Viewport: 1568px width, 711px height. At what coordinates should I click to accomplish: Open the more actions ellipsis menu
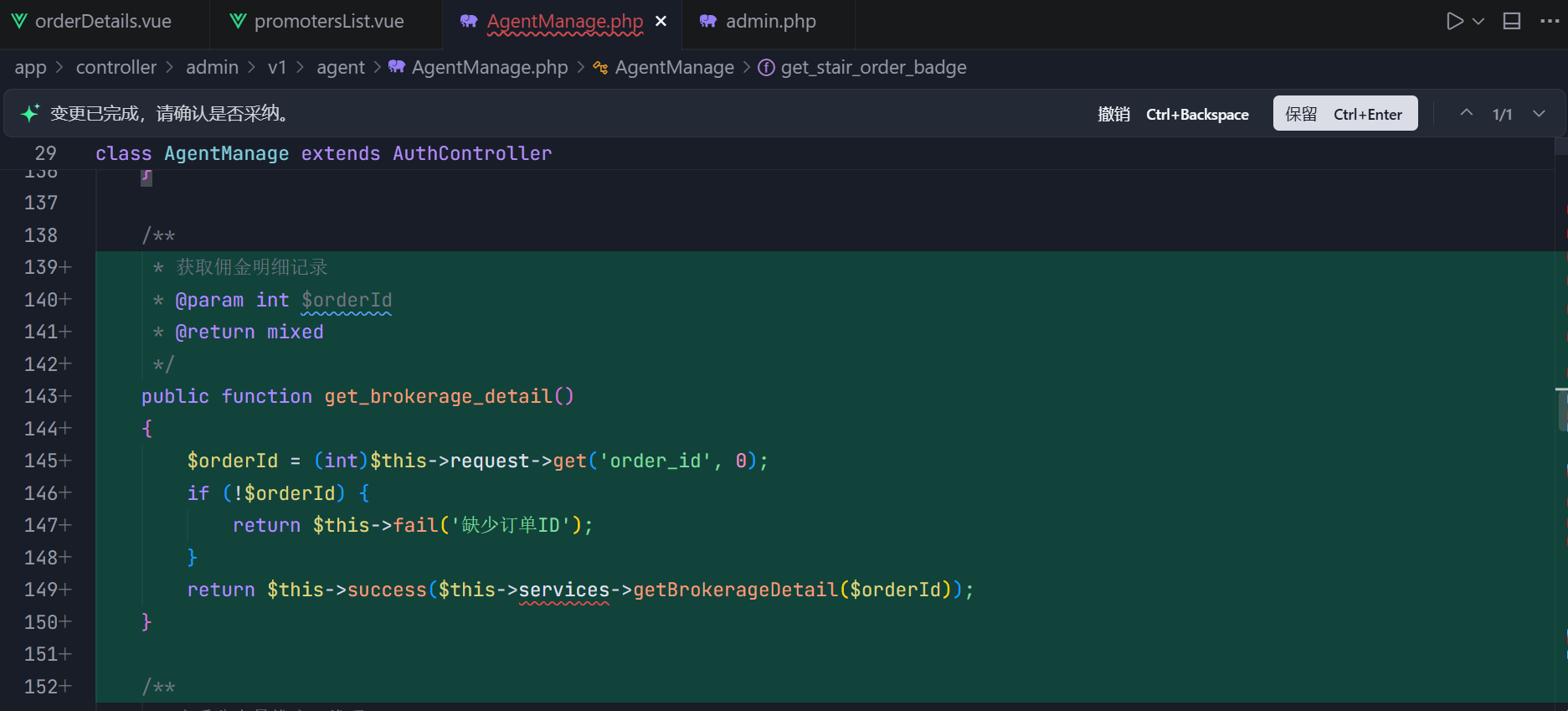(x=1550, y=22)
